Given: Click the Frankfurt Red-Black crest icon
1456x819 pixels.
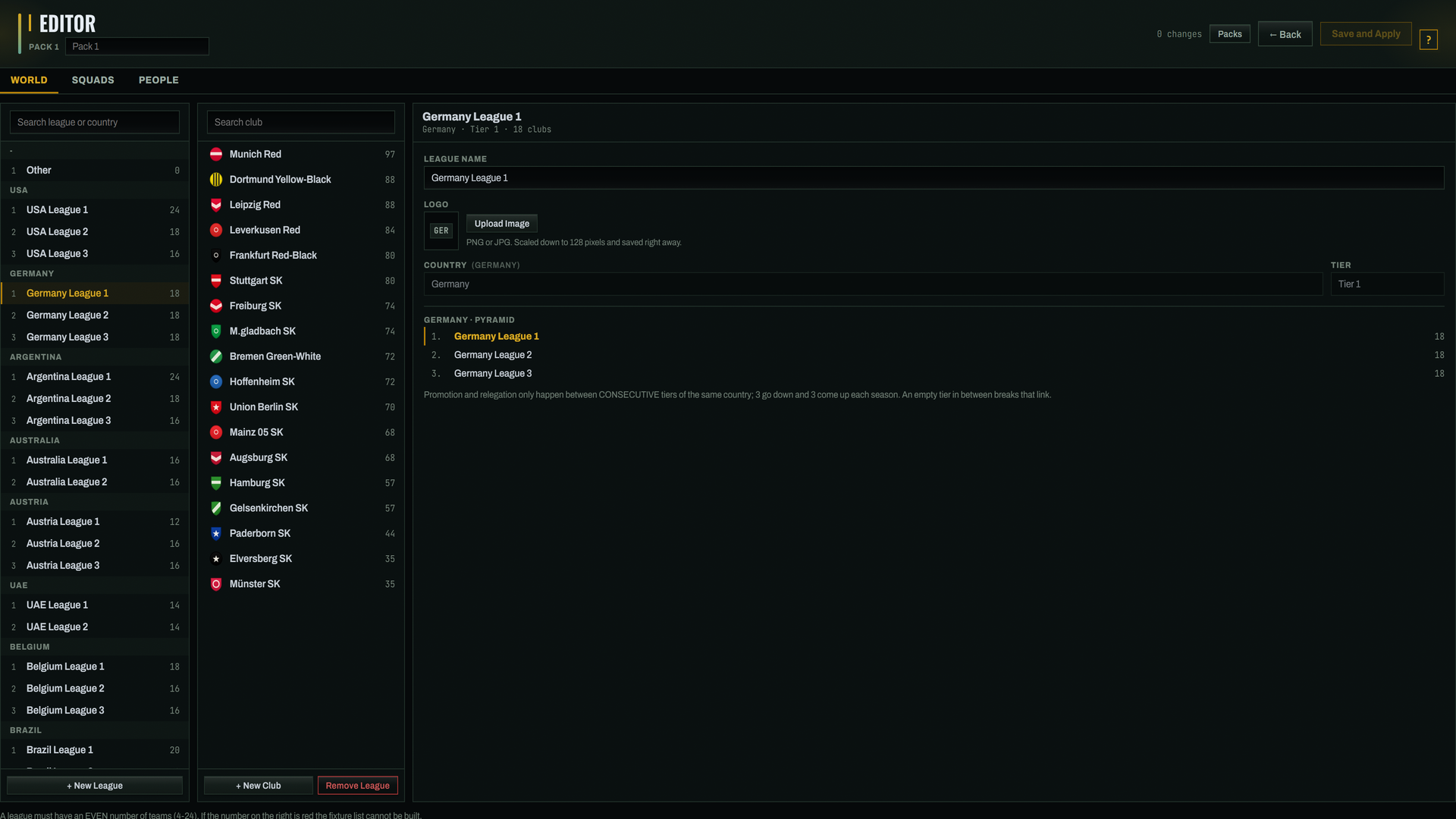Looking at the screenshot, I should pyautogui.click(x=216, y=256).
